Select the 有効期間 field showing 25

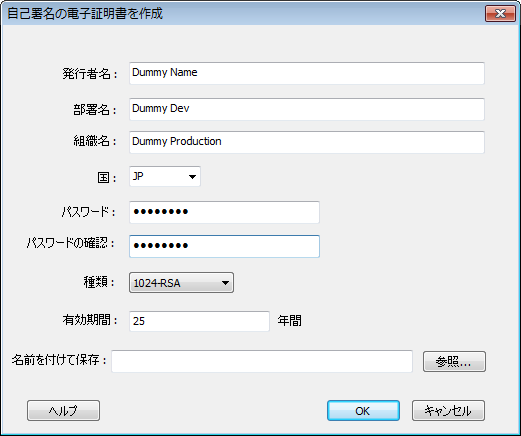(199, 321)
